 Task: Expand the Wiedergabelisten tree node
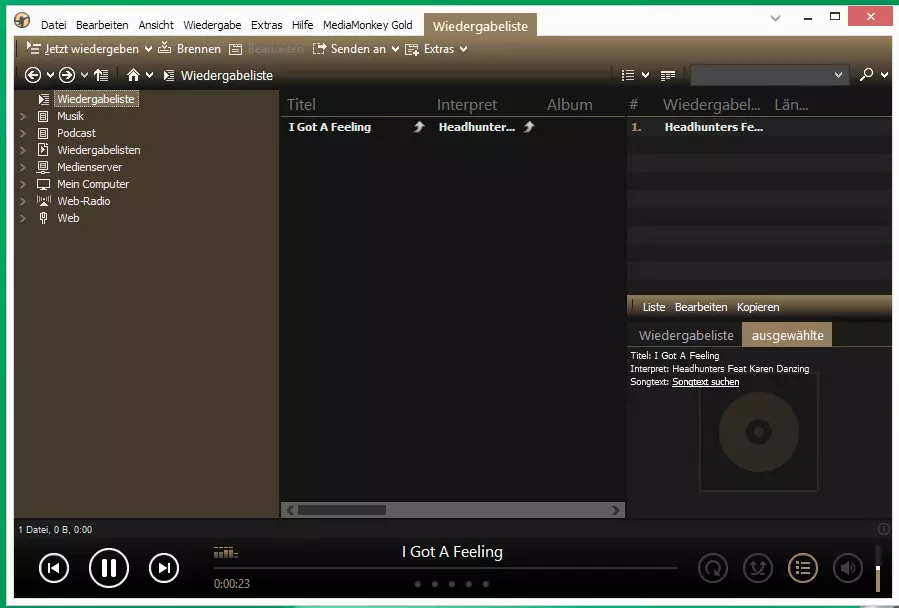pos(23,150)
